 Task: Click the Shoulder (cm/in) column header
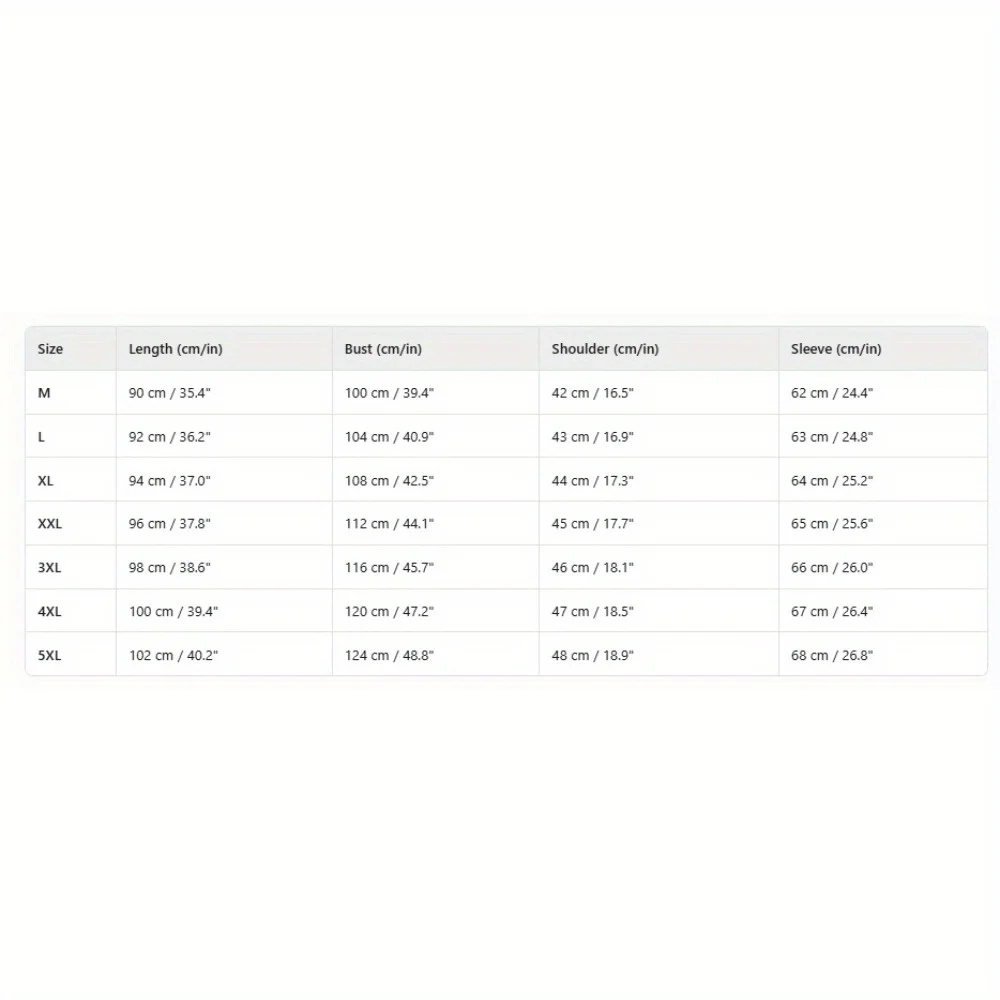tap(605, 349)
